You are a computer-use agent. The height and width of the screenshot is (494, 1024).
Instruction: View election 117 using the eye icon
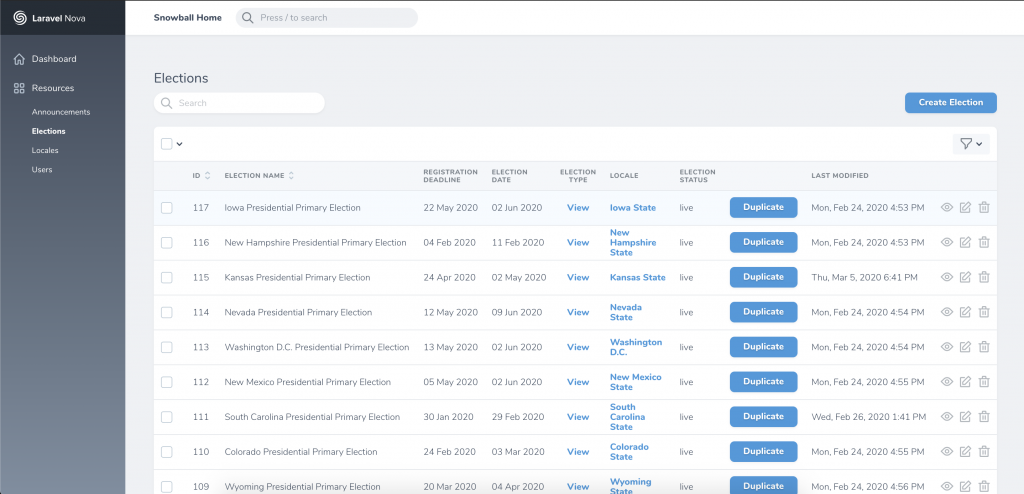pos(947,208)
